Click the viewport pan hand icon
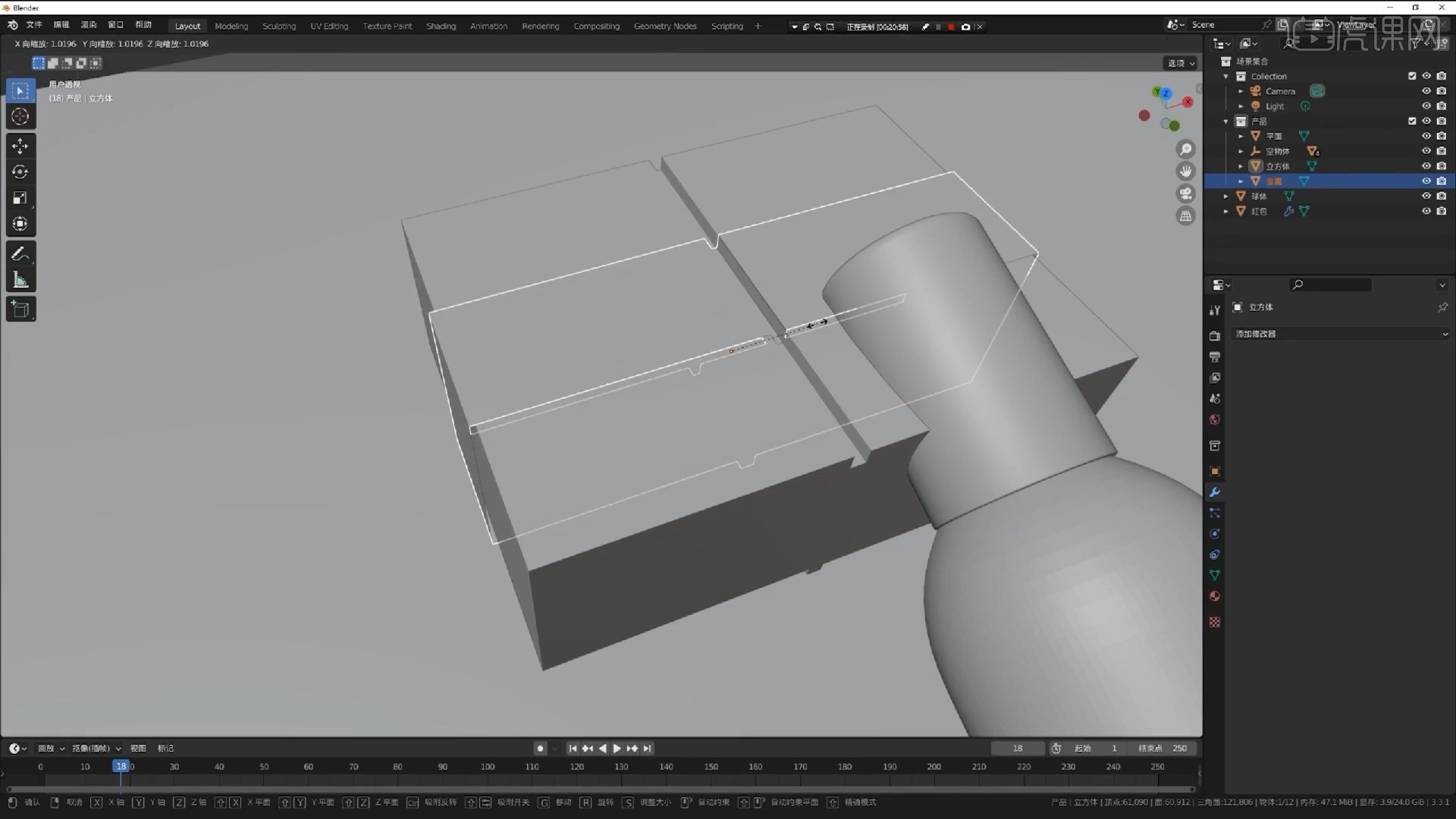This screenshot has width=1456, height=819. (1186, 171)
